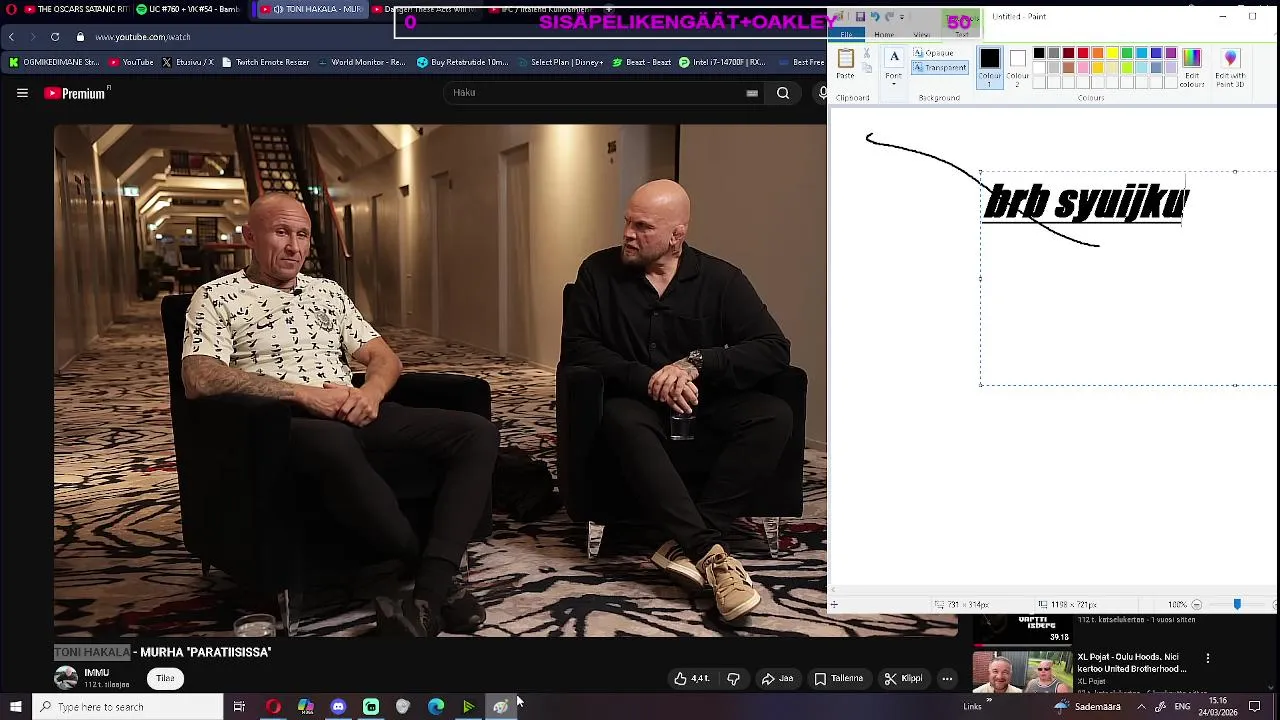Reload the browser page
This screenshot has height=720, width=1280.
[55, 37]
